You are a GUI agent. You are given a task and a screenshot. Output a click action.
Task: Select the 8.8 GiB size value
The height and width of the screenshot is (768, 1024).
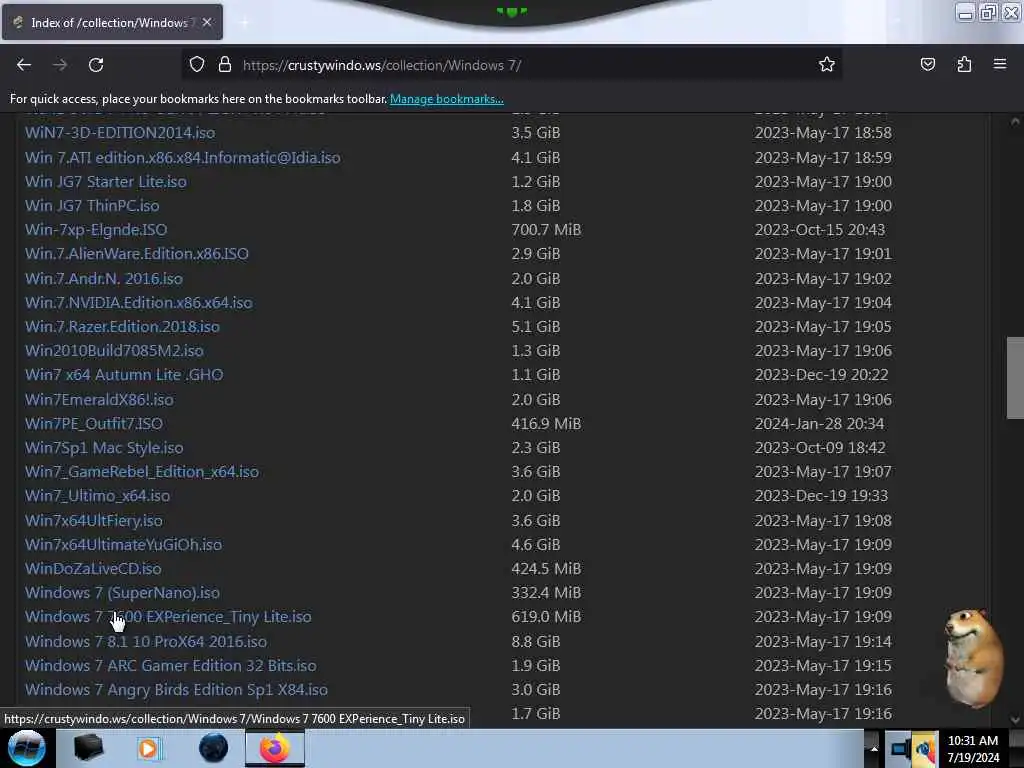pyautogui.click(x=536, y=641)
